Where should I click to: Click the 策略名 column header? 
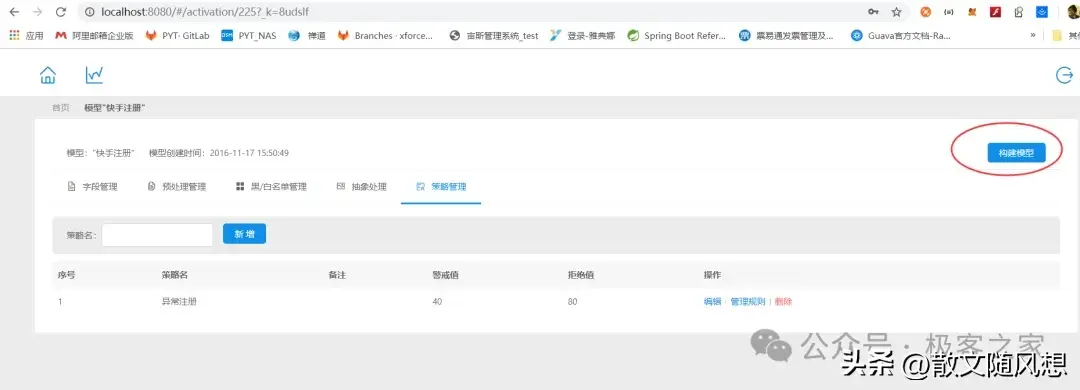click(175, 275)
